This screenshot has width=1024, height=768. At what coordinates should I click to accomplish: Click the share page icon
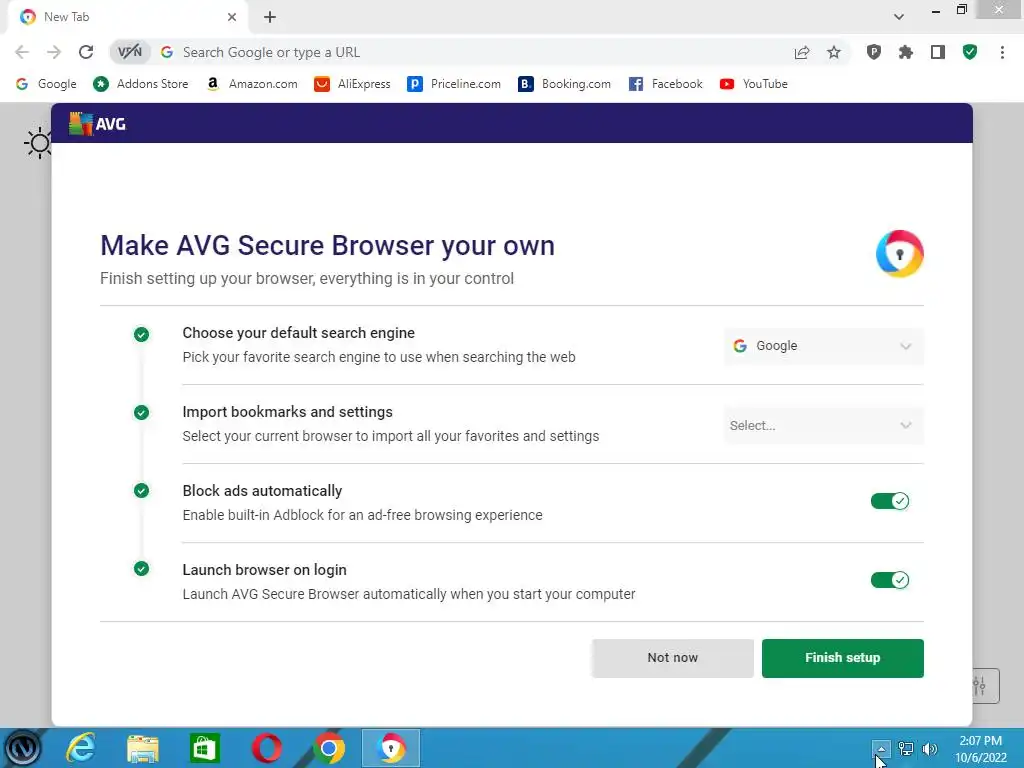tap(802, 52)
